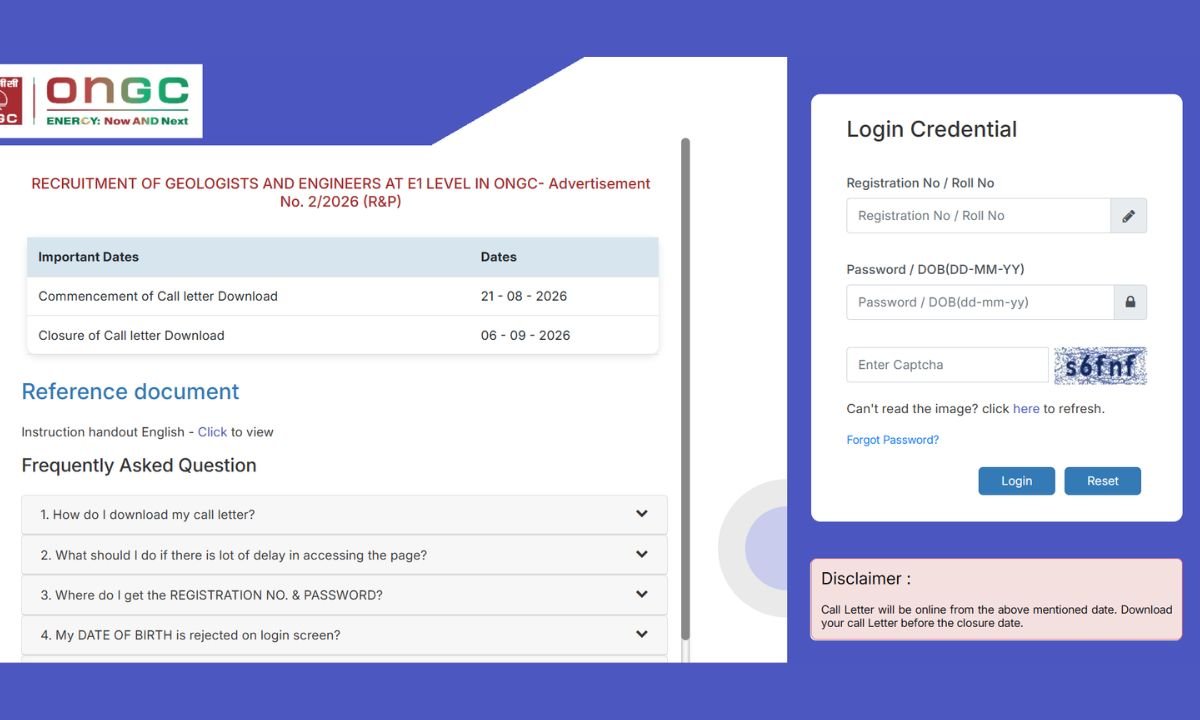
Task: Click the call letter disclaimer message text
Action: 996,616
